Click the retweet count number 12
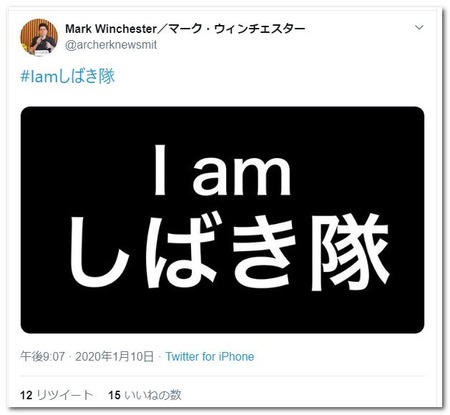 (x=26, y=395)
